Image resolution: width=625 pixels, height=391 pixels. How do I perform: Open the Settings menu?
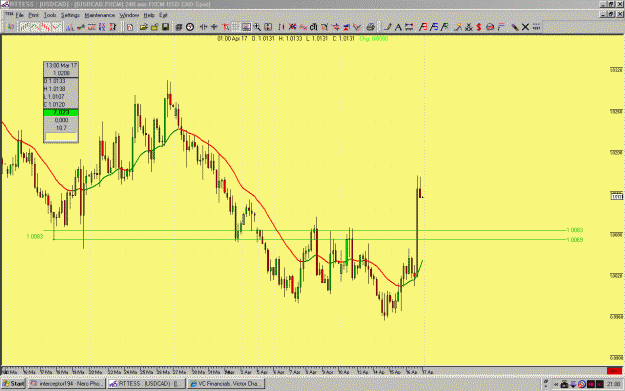pos(70,15)
